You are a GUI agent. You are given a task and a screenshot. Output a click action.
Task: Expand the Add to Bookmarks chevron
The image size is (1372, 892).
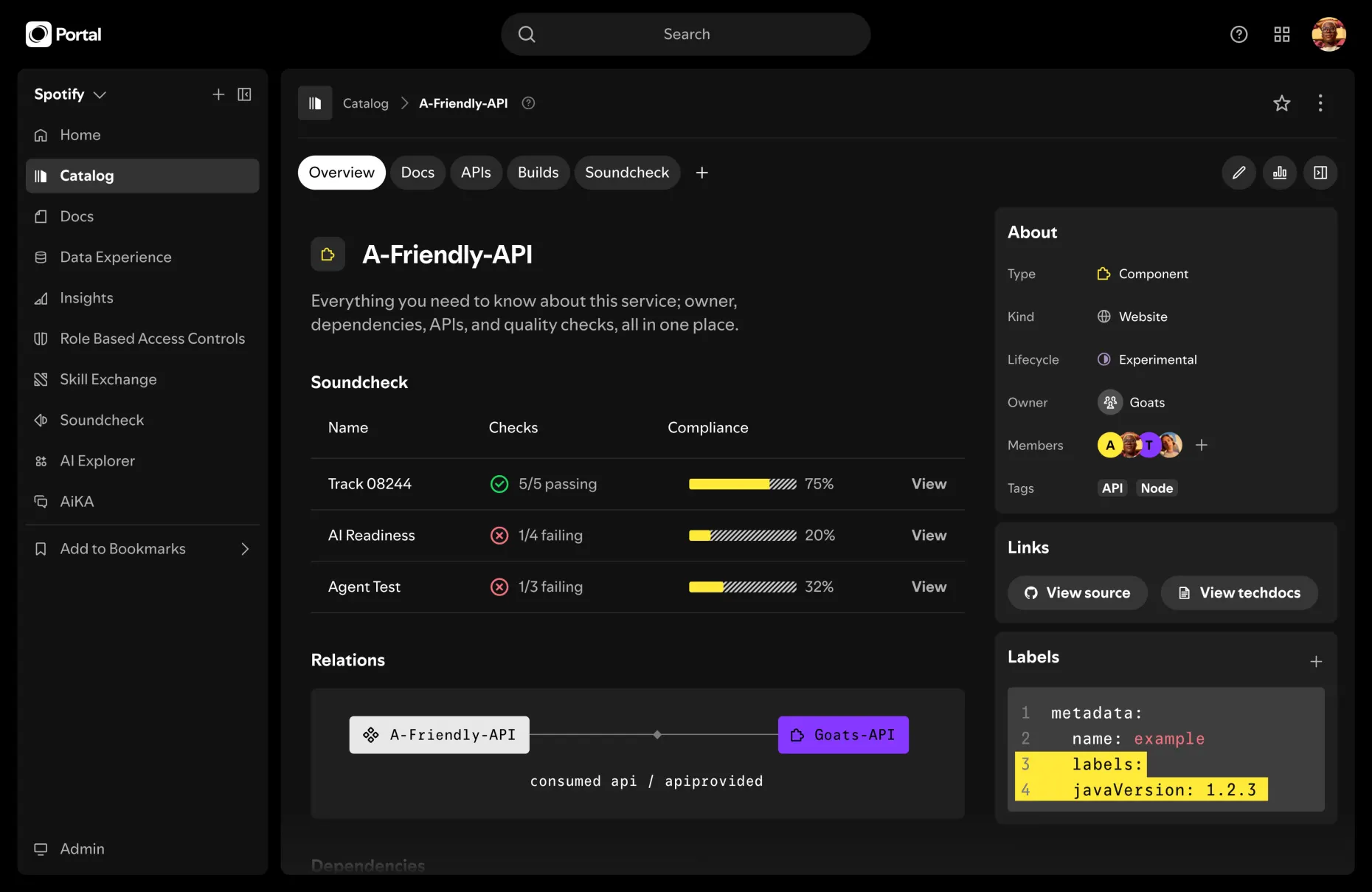[x=245, y=549]
